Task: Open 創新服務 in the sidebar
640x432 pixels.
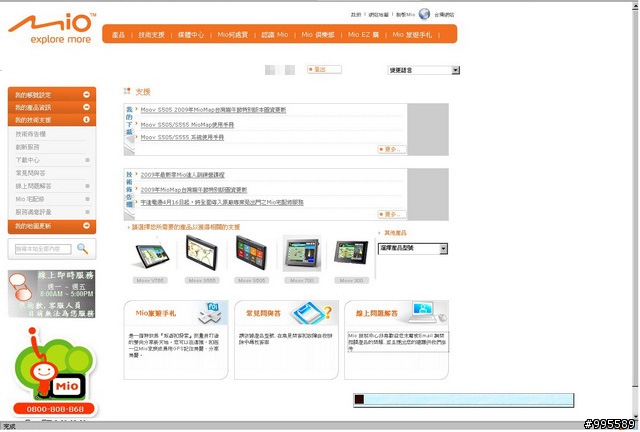Action: point(27,147)
